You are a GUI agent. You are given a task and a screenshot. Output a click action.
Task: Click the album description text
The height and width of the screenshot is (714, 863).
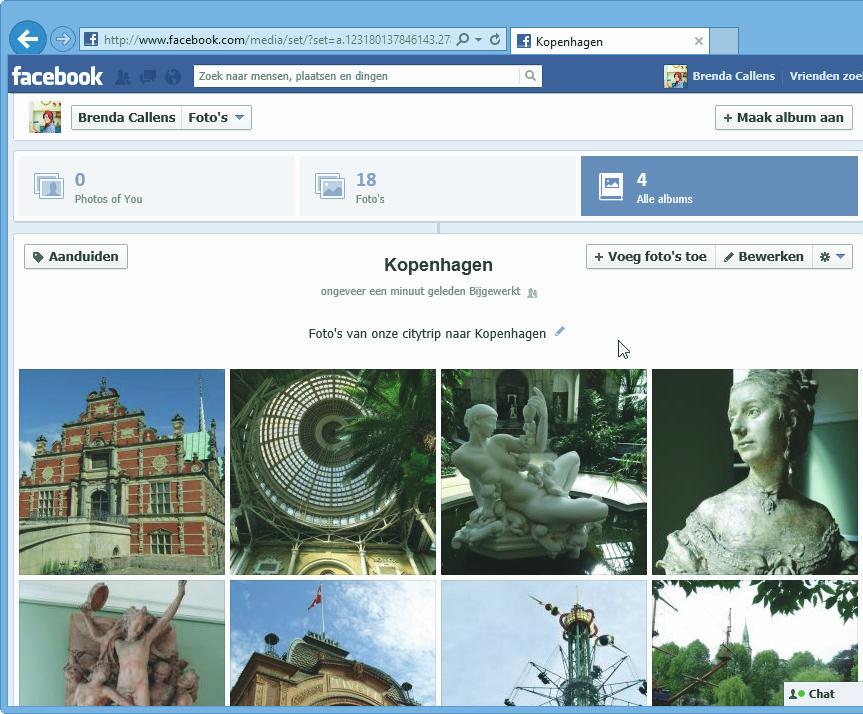(427, 334)
